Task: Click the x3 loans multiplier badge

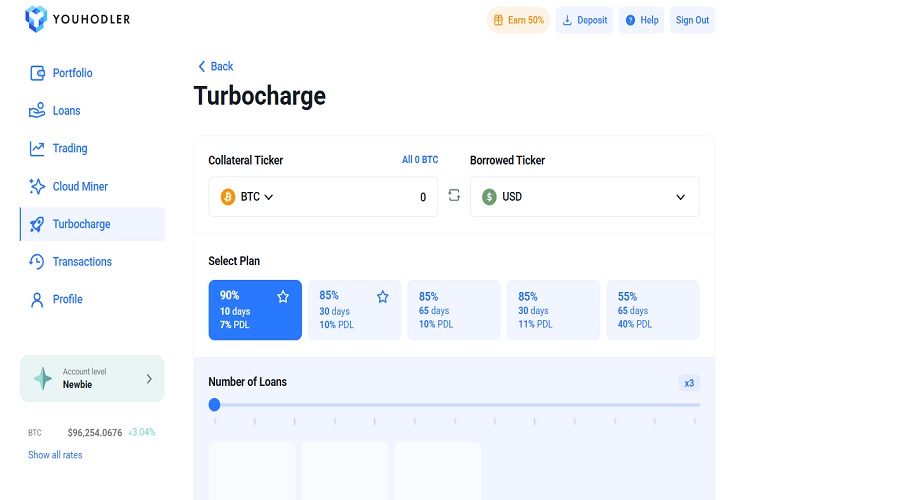Action: (689, 383)
